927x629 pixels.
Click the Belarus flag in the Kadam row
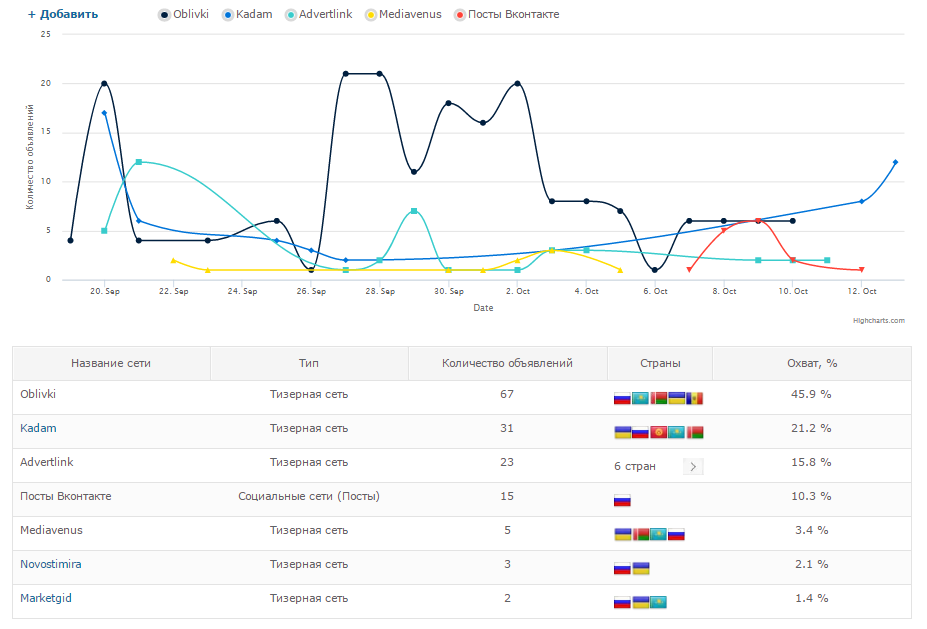695,433
